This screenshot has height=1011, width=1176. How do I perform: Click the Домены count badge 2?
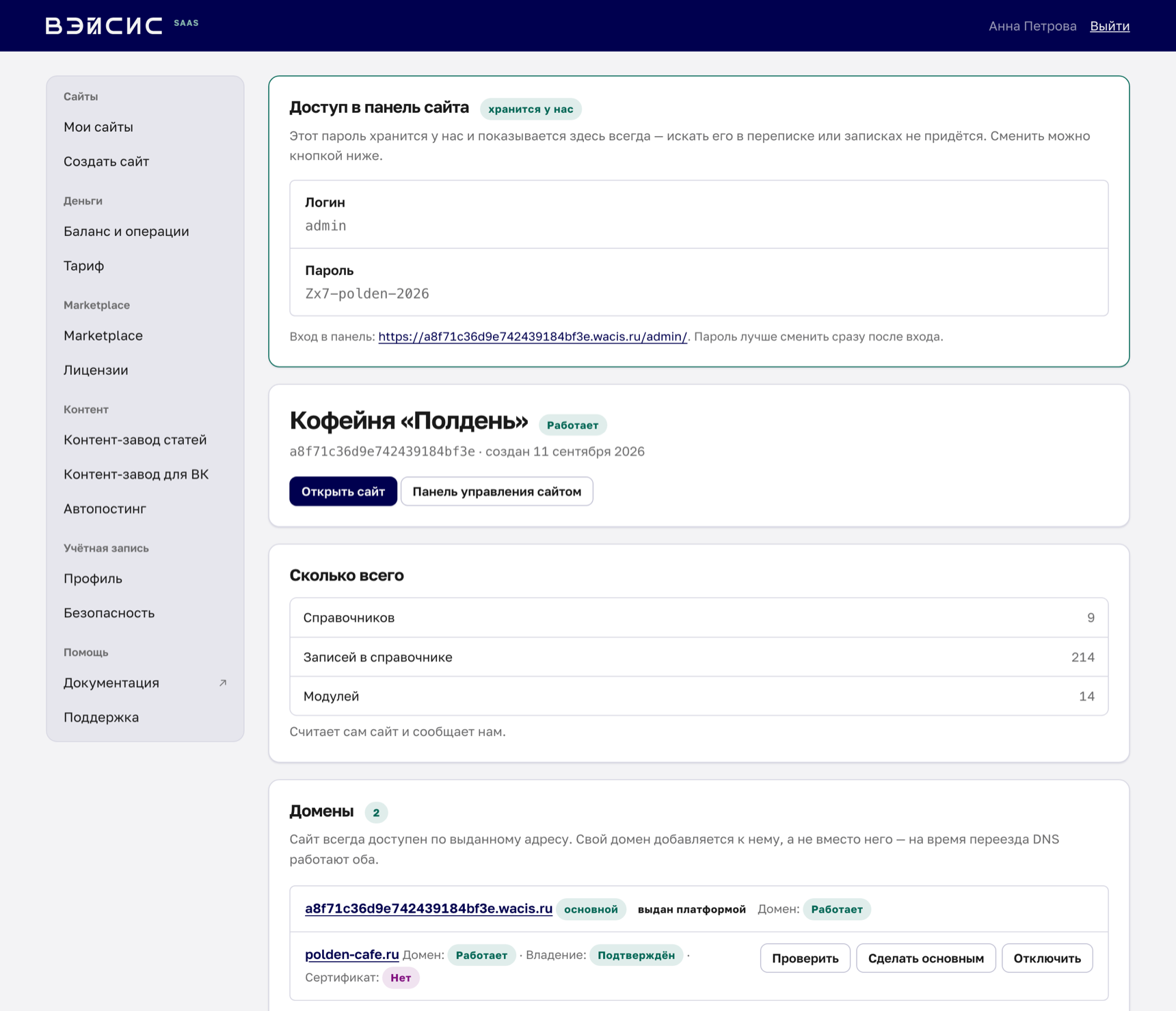coord(376,813)
